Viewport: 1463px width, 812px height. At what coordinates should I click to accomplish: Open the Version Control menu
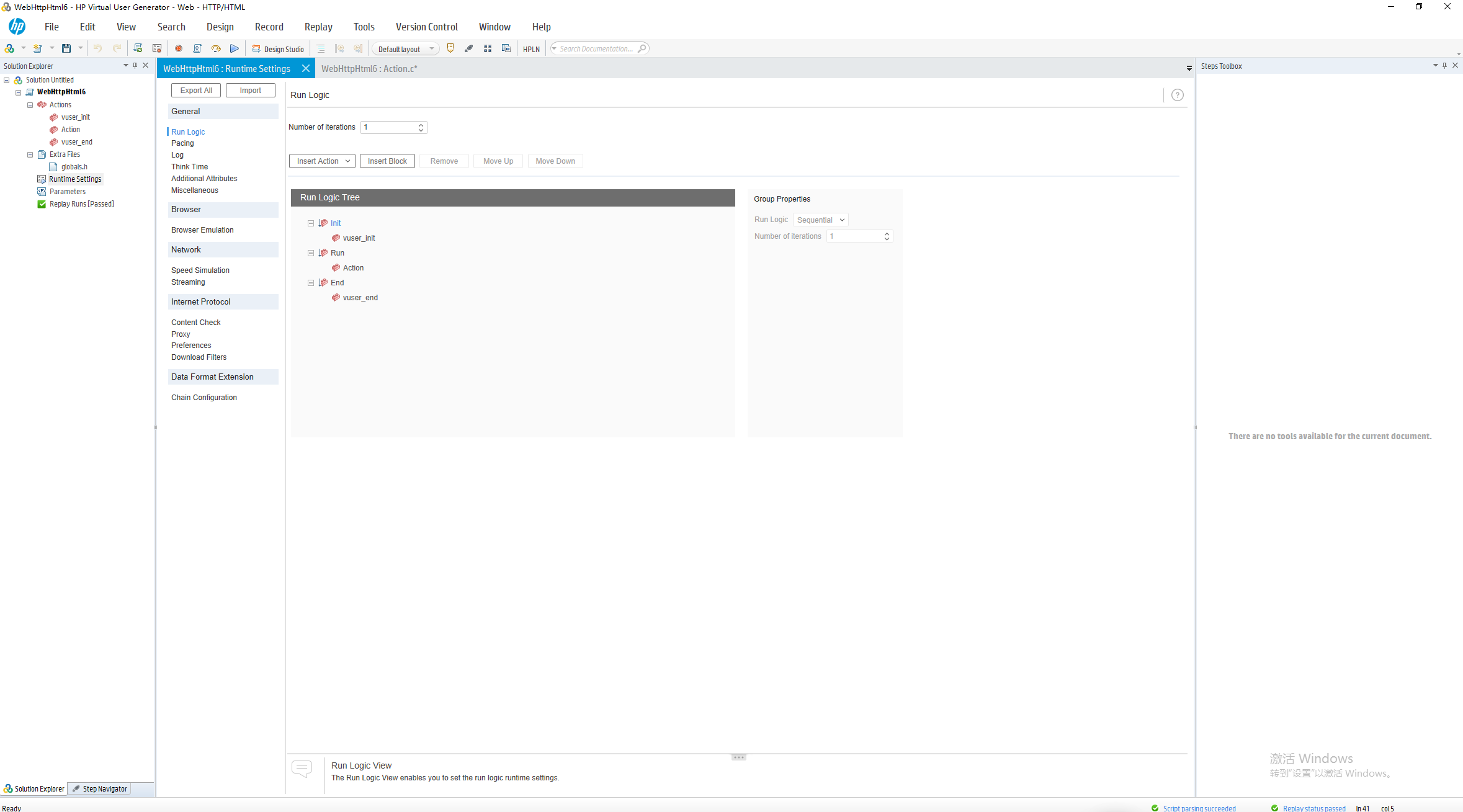pyautogui.click(x=426, y=27)
